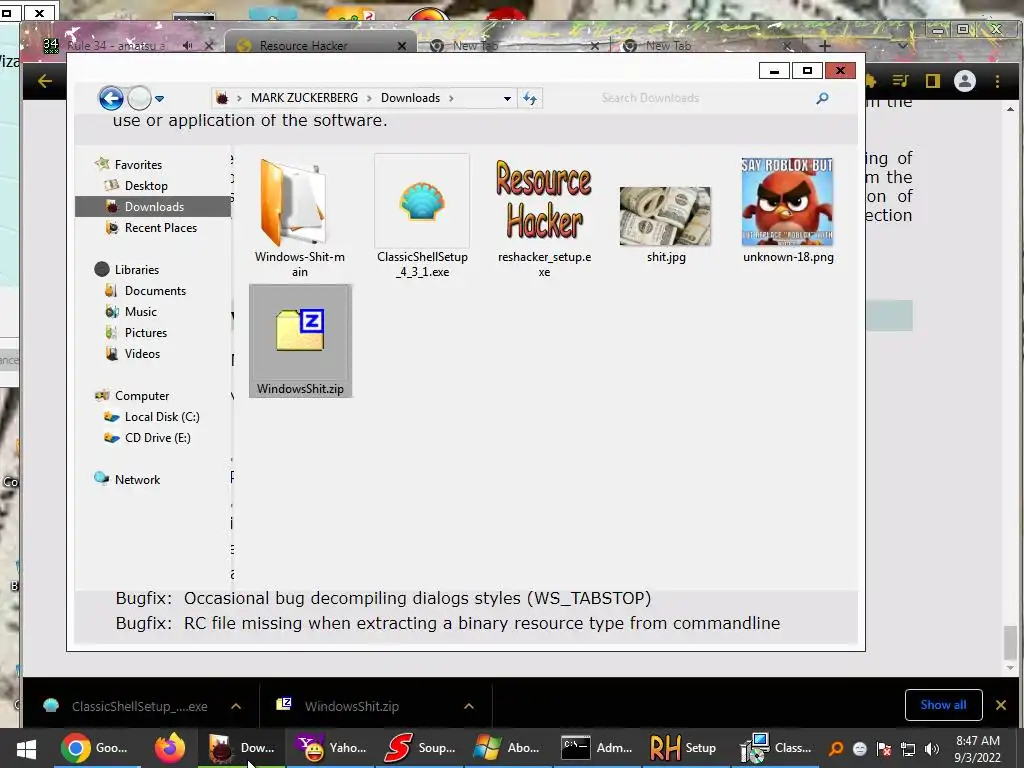Open Chrome media controls icon
The height and width of the screenshot is (768, 1024).
click(900, 81)
